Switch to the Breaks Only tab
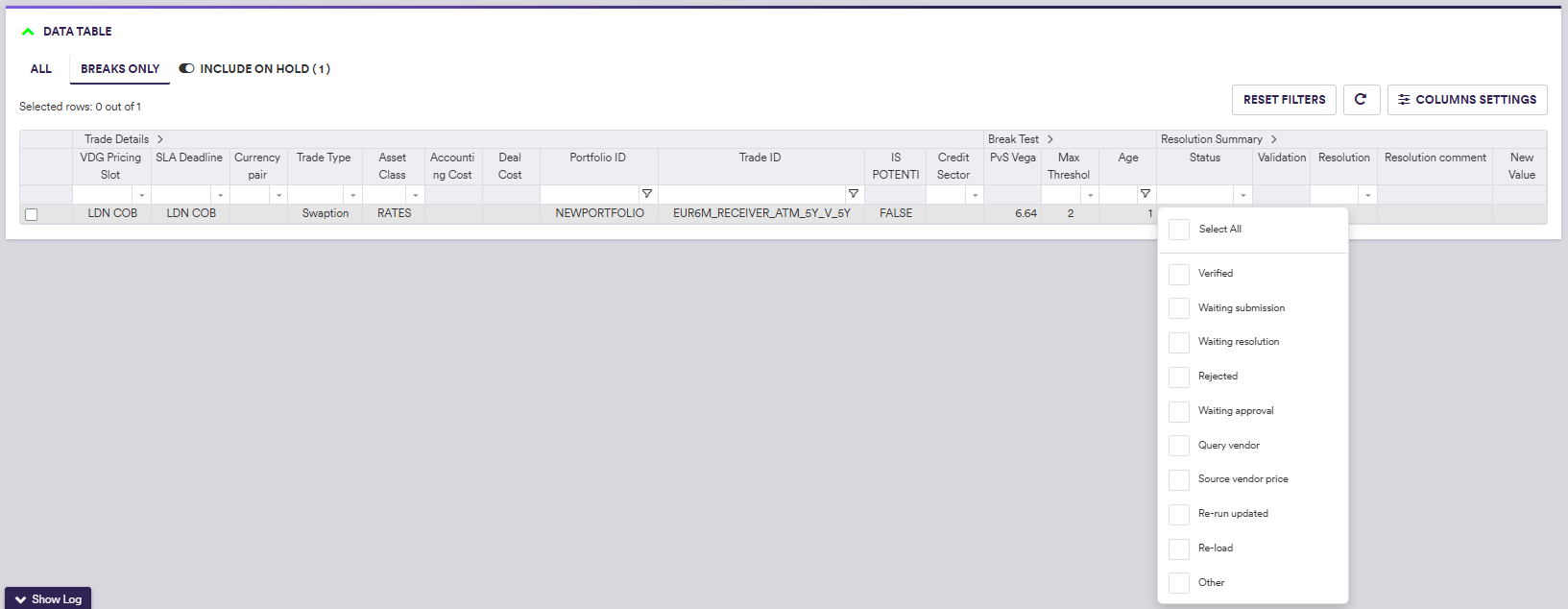 (x=120, y=69)
